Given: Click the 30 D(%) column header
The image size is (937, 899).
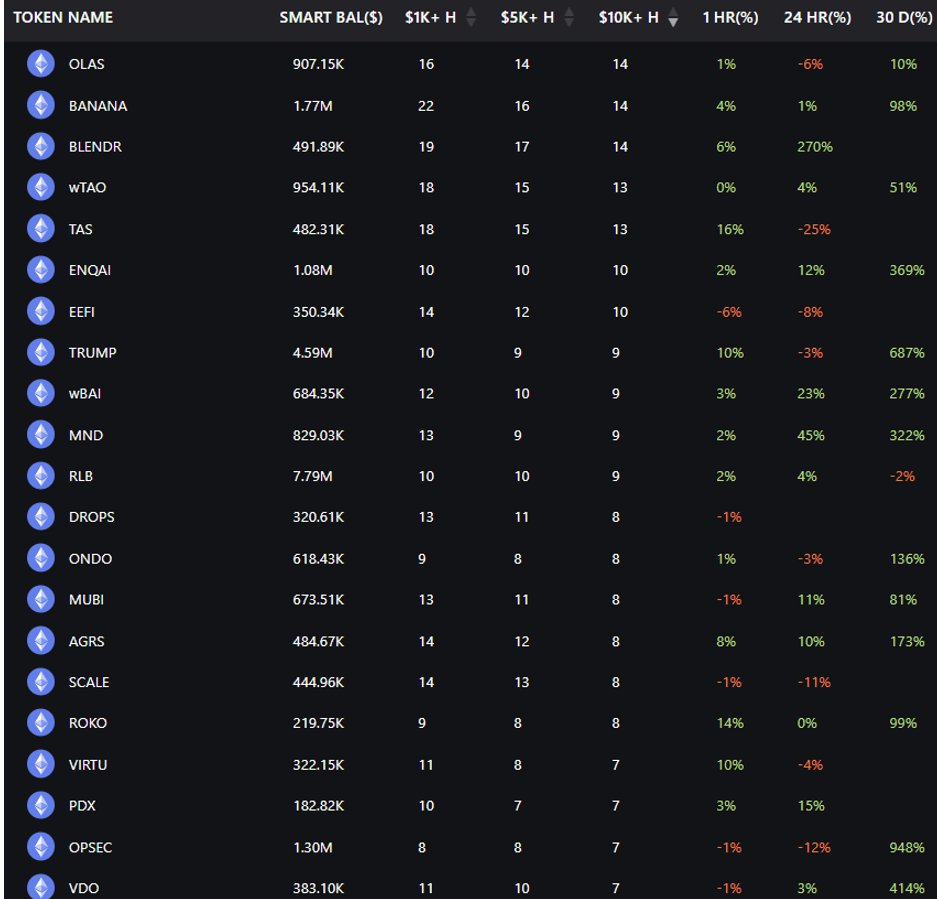Looking at the screenshot, I should (x=904, y=17).
